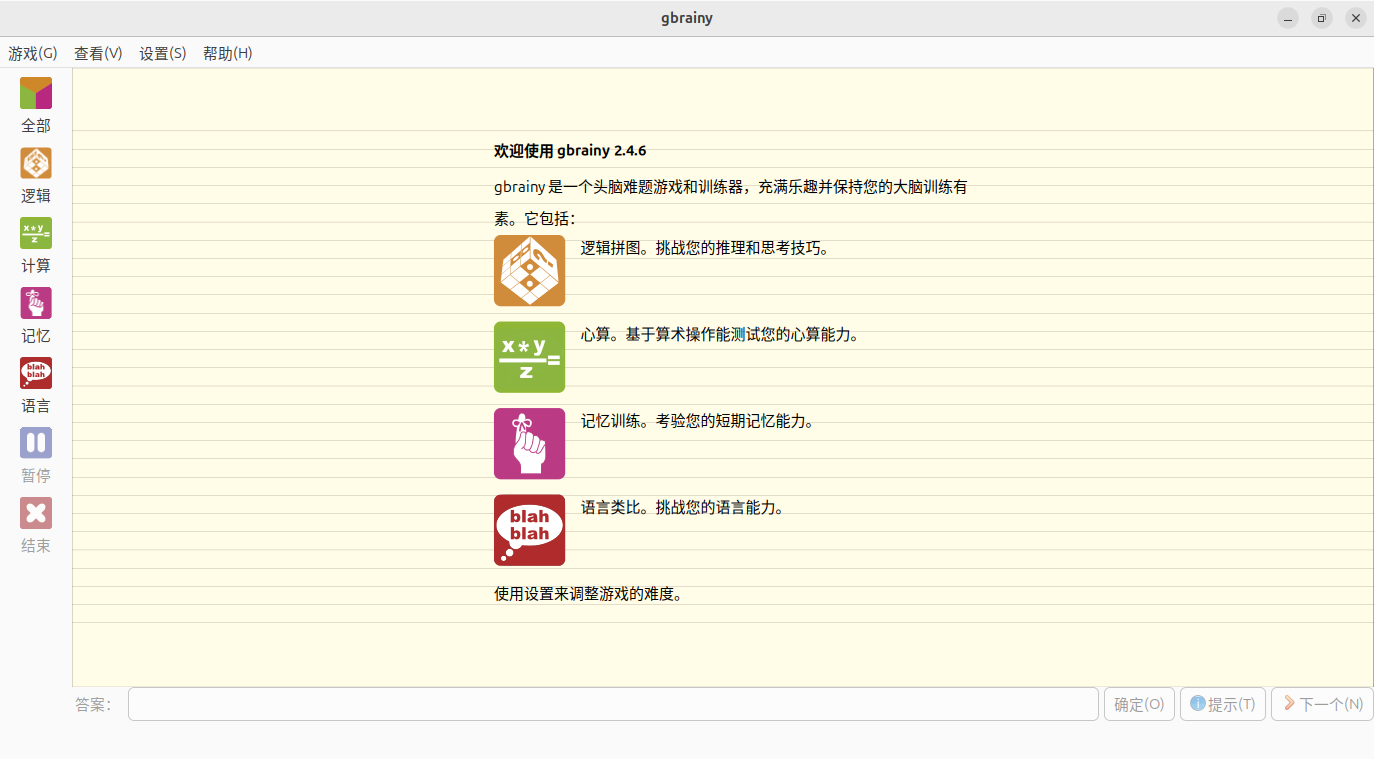The height and width of the screenshot is (759, 1374).
Task: Click the text 使用设置来调整游戏的难度。
Action: click(x=590, y=594)
